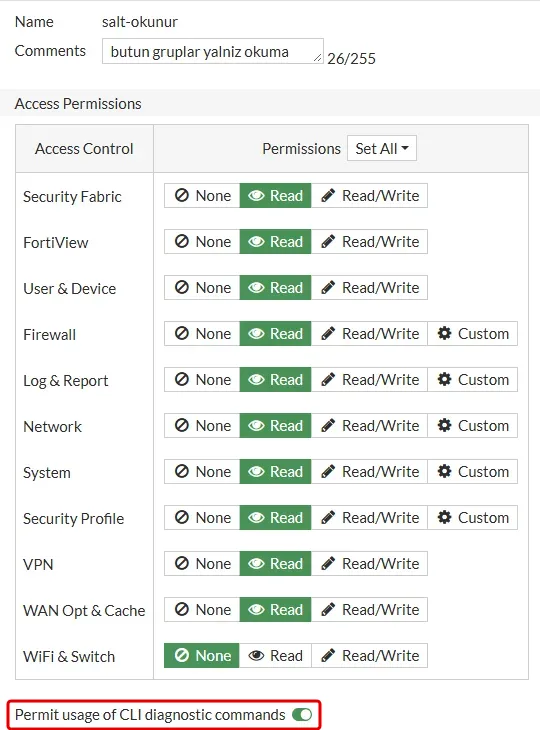Set Security Profile permission to Read
The image size is (540, 730).
[276, 518]
